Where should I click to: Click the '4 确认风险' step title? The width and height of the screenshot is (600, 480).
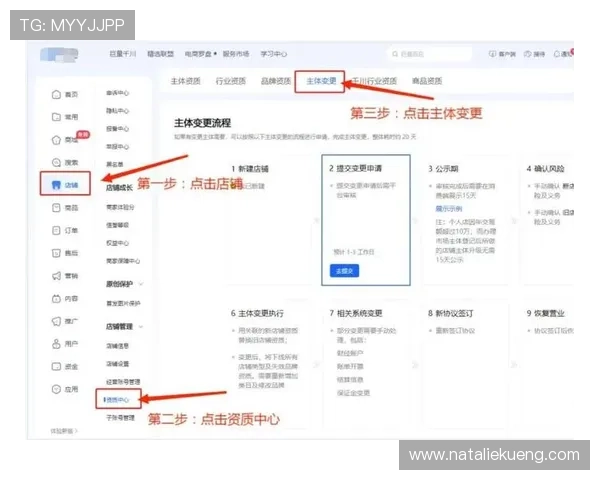pyautogui.click(x=546, y=169)
